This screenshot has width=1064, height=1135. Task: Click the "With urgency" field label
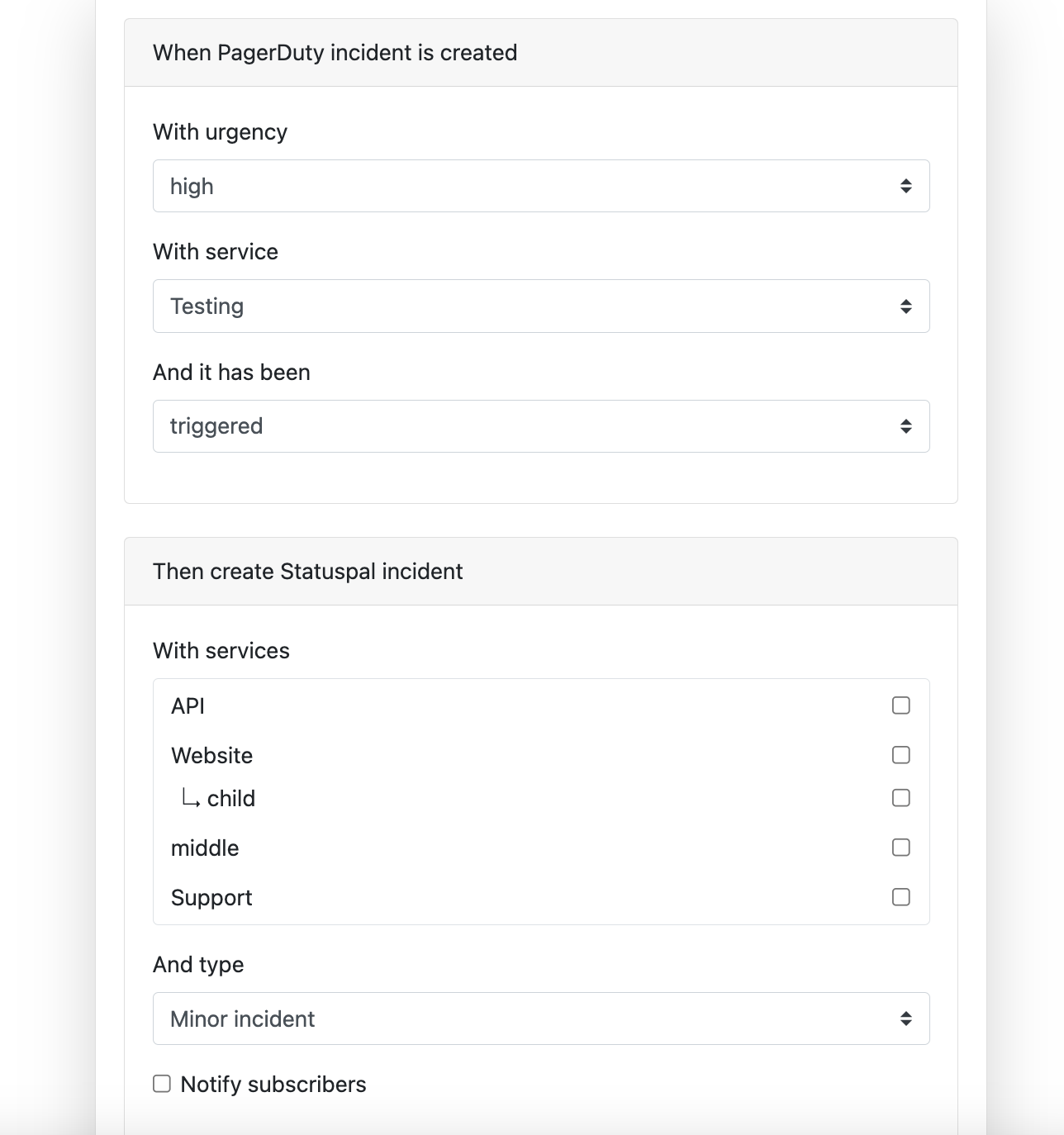tap(220, 132)
